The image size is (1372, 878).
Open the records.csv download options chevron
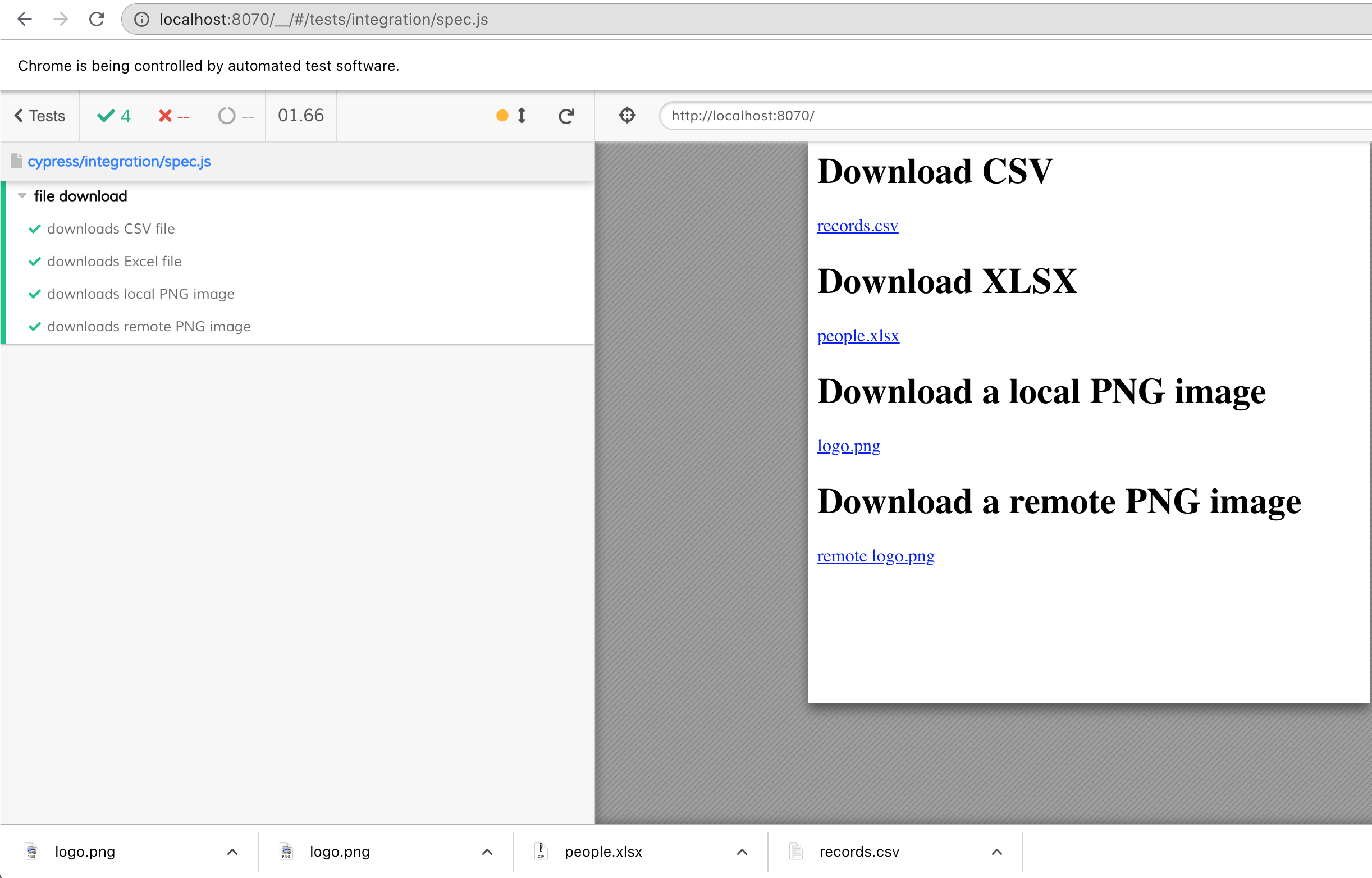996,852
